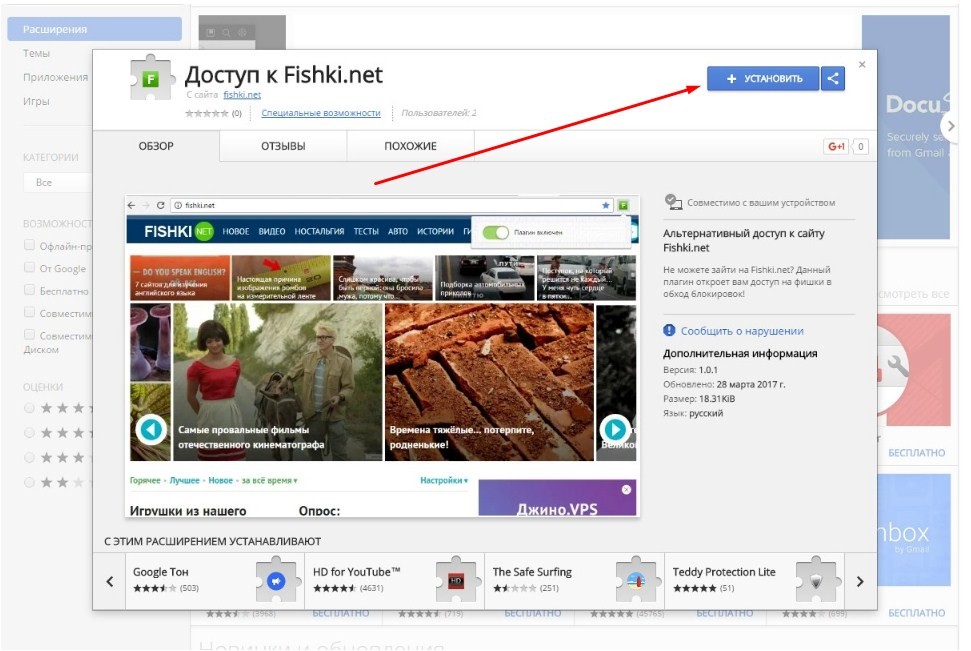
Task: Click the blue warning icon beside Сообщить о нарушении
Action: [x=669, y=330]
